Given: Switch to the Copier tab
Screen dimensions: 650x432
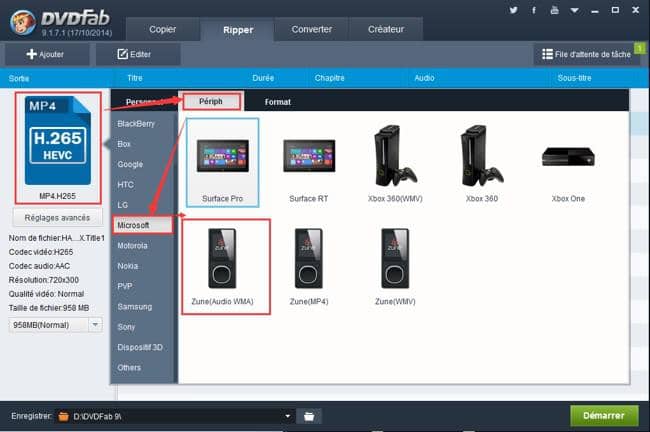Looking at the screenshot, I should pos(162,29).
